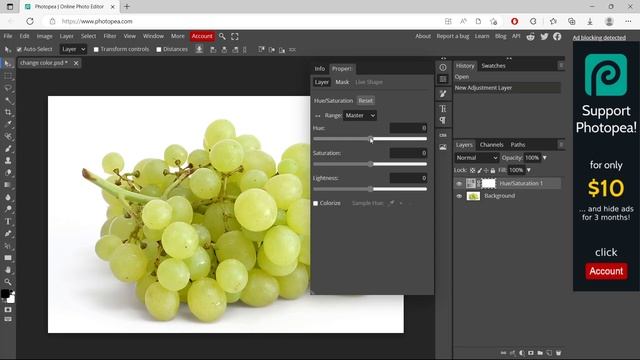Switch to the Mask tab in Properties

tap(342, 82)
